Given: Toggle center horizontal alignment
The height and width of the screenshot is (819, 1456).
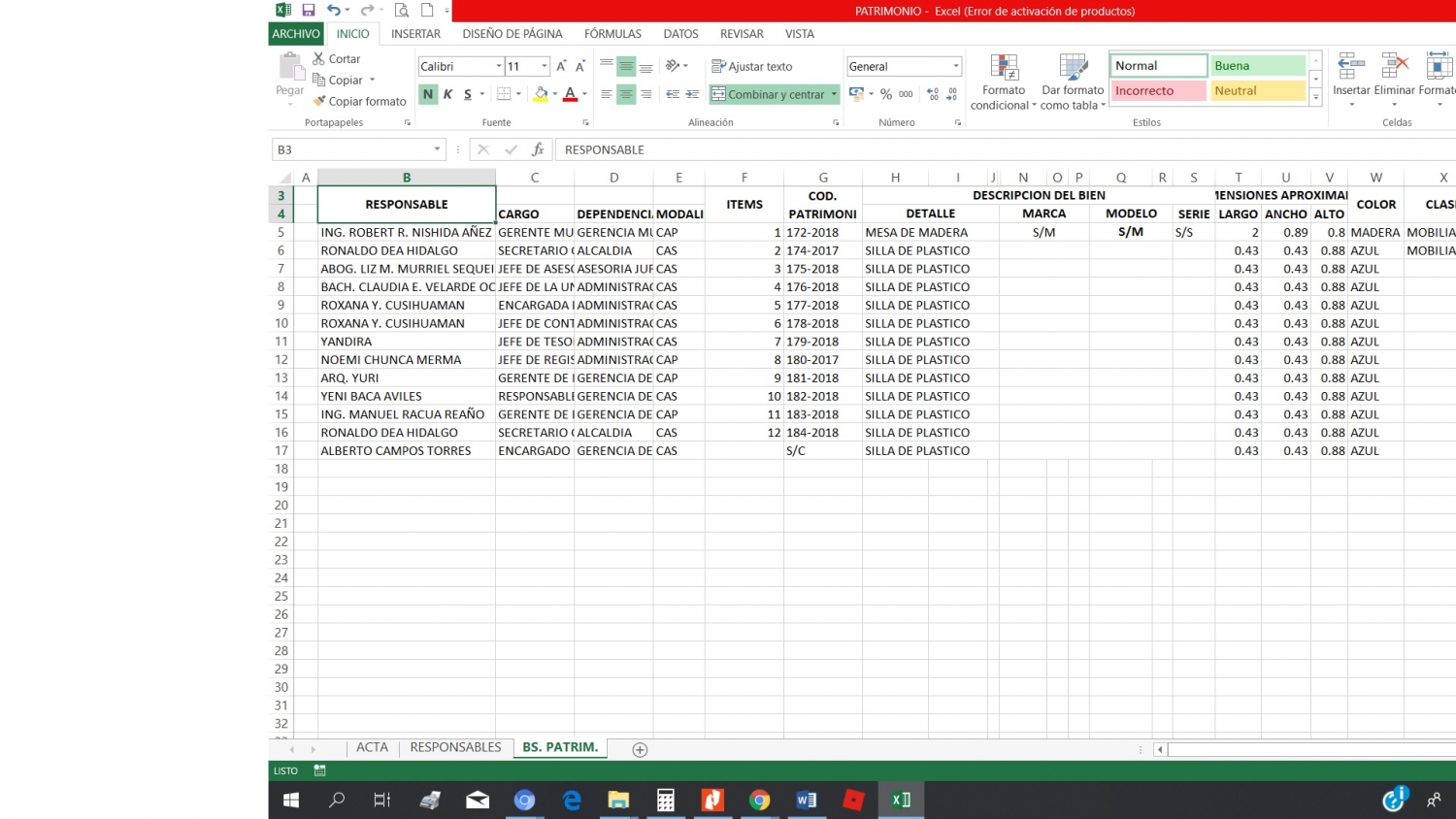Looking at the screenshot, I should [626, 94].
